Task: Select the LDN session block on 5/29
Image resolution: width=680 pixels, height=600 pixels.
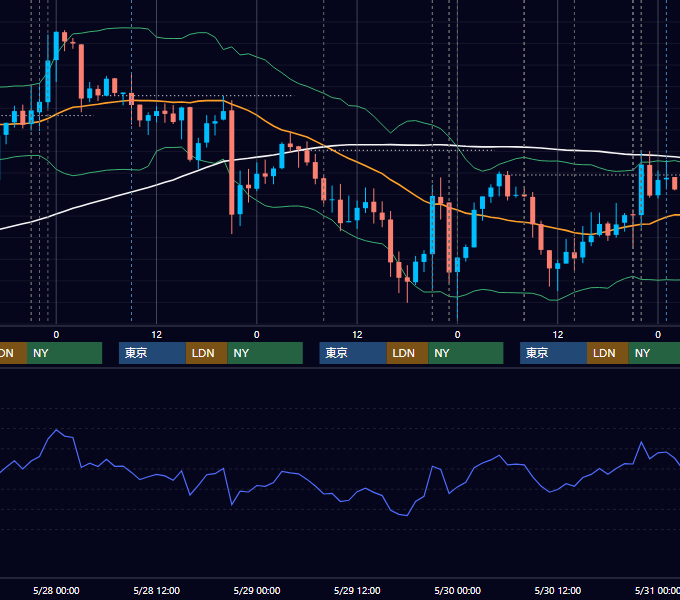Action: click(x=407, y=353)
